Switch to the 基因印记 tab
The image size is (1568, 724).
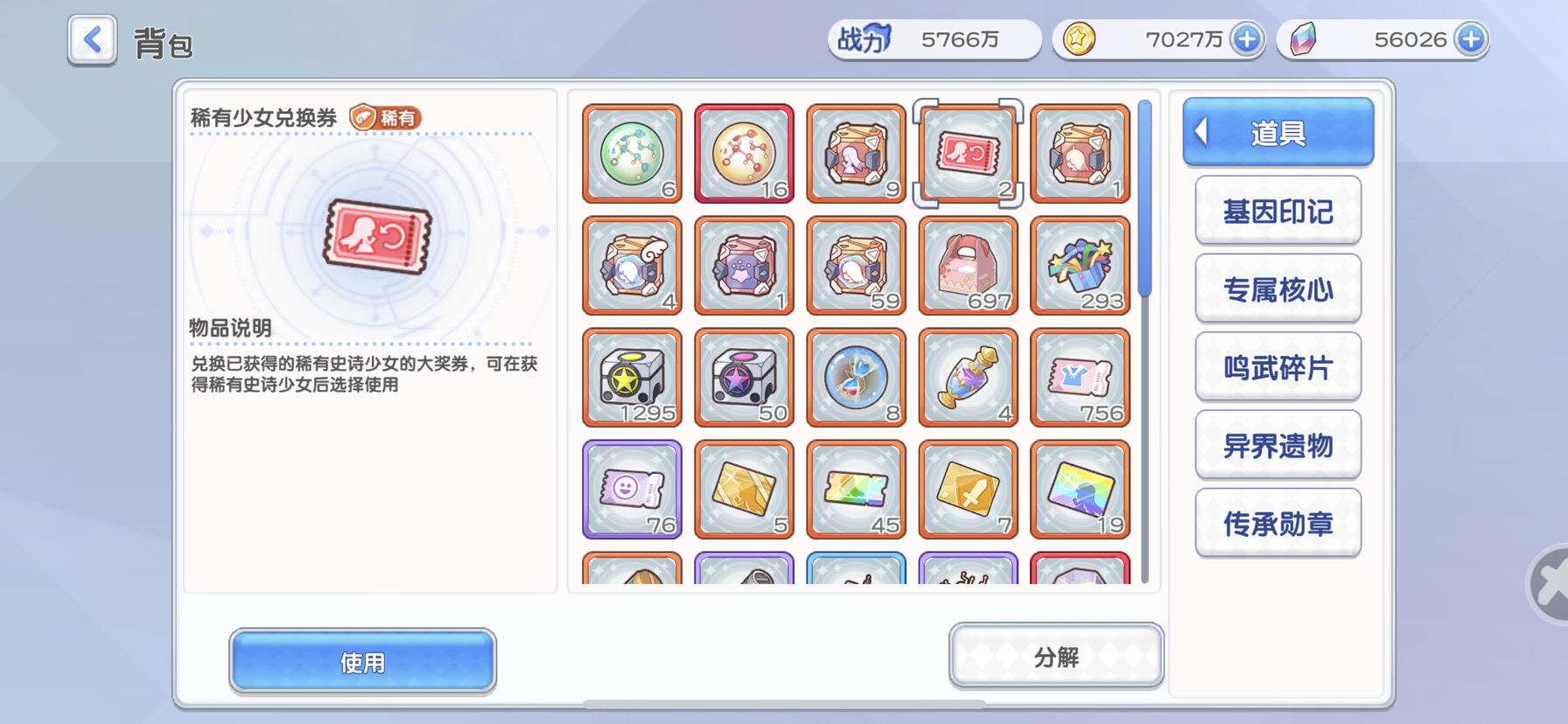[1278, 211]
